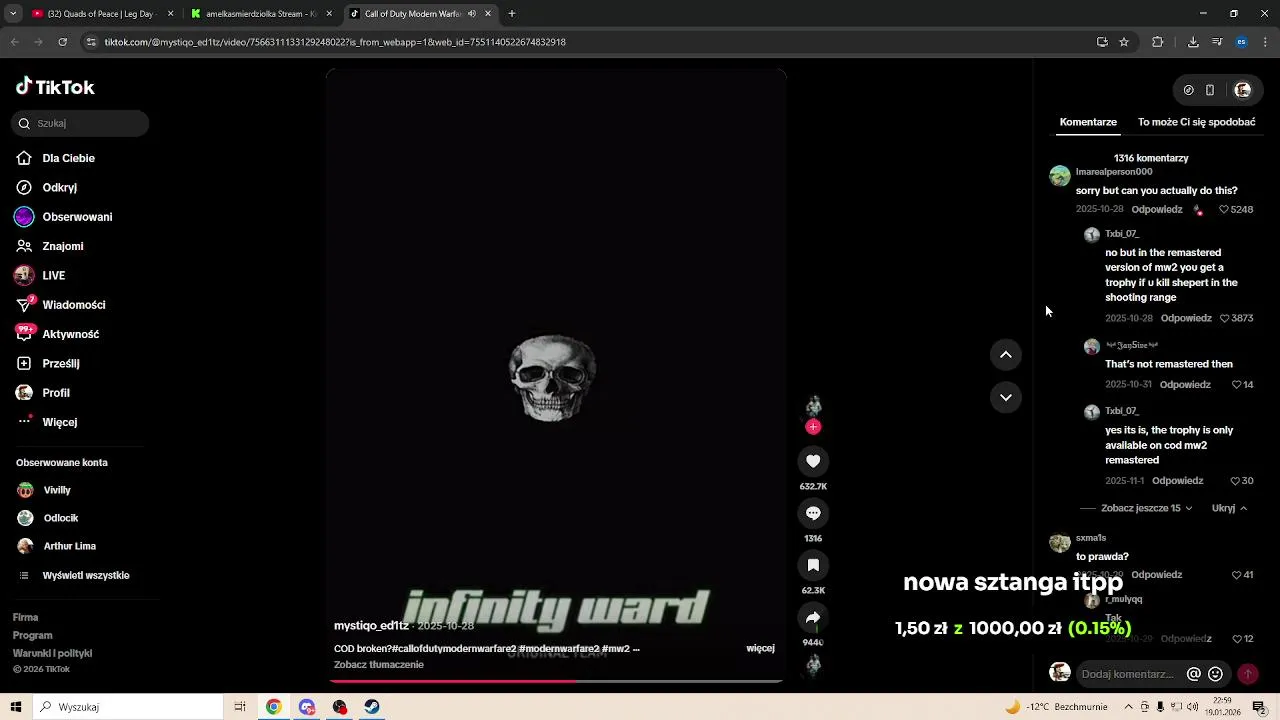Click the Dodaj komentarz input field
The image size is (1280, 720).
coord(1127,674)
